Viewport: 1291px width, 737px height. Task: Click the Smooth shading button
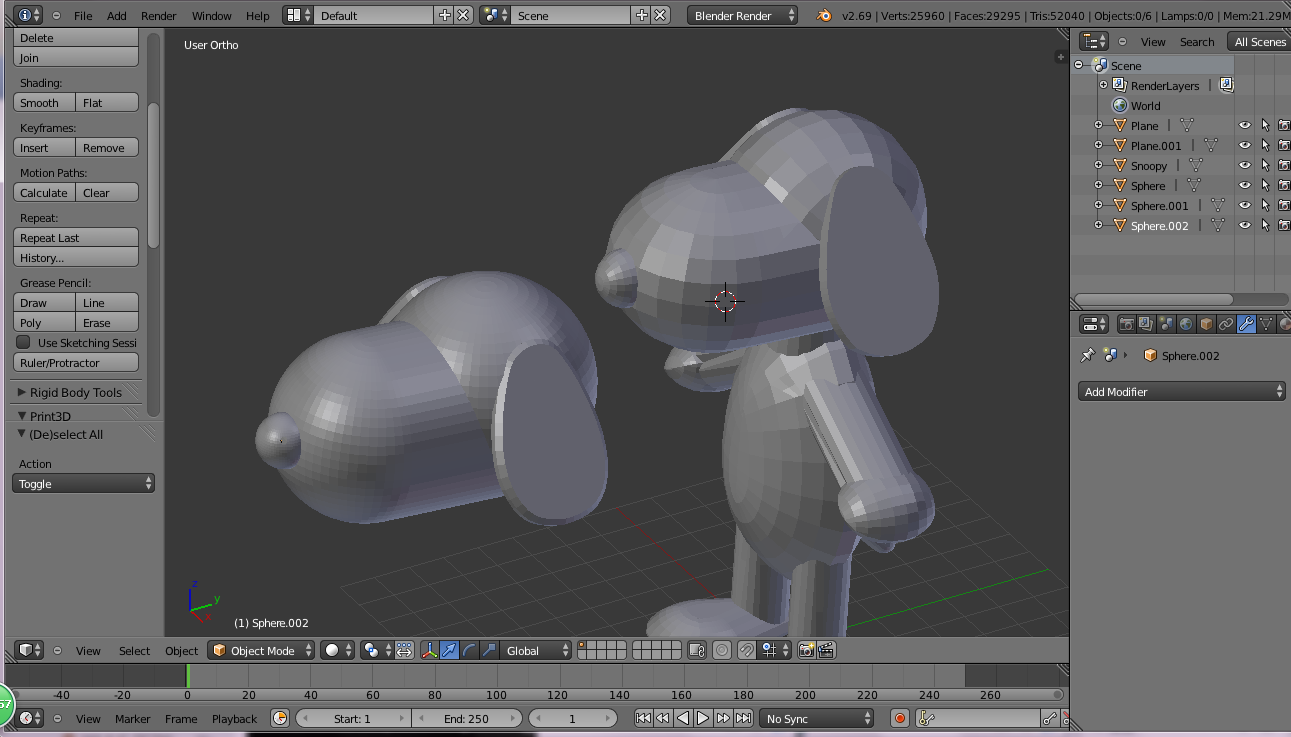(x=44, y=102)
